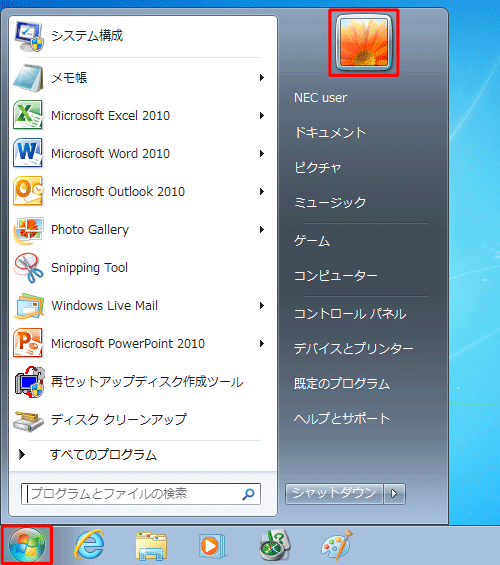Click the Windows Live Mail icon
Image resolution: width=500 pixels, height=565 pixels.
28,306
